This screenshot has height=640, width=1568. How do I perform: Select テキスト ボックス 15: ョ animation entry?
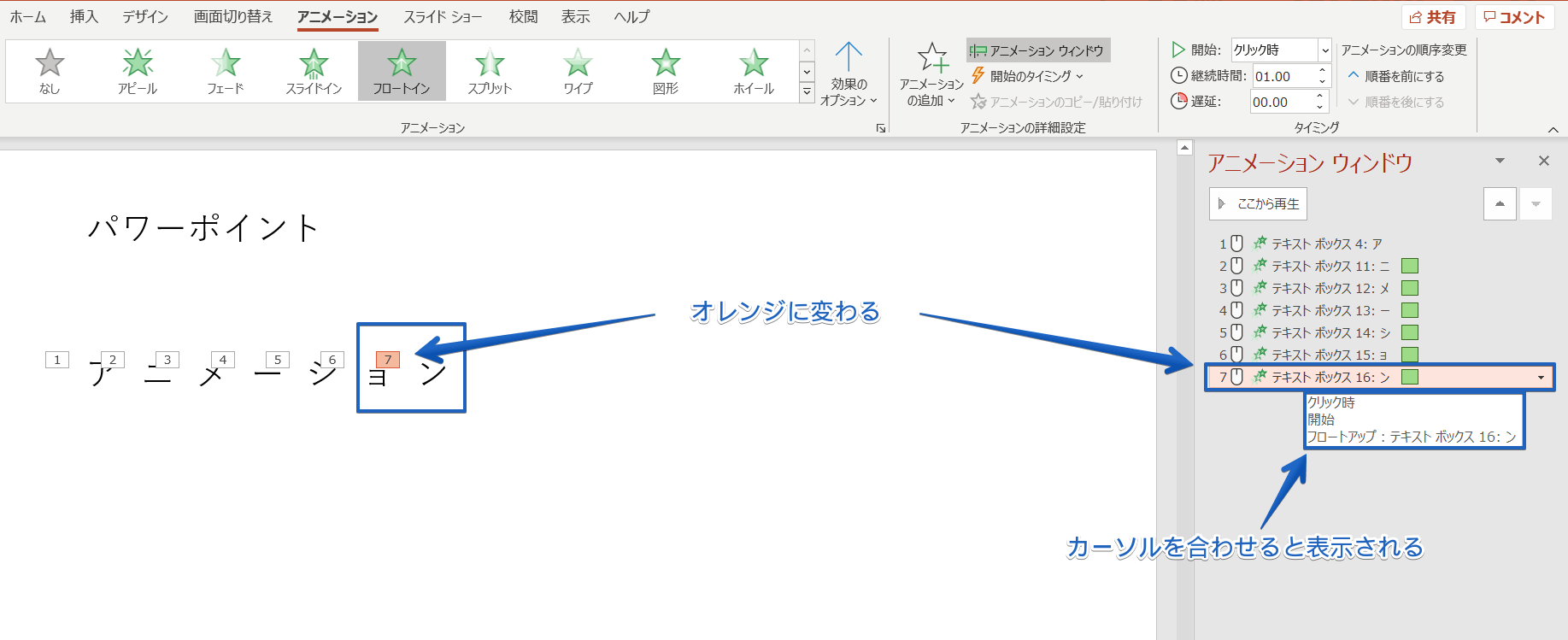click(1380, 354)
